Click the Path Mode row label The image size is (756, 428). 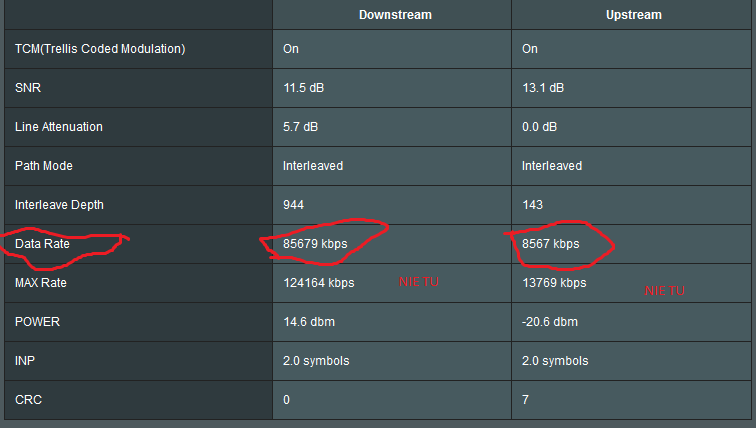pyautogui.click(x=44, y=166)
